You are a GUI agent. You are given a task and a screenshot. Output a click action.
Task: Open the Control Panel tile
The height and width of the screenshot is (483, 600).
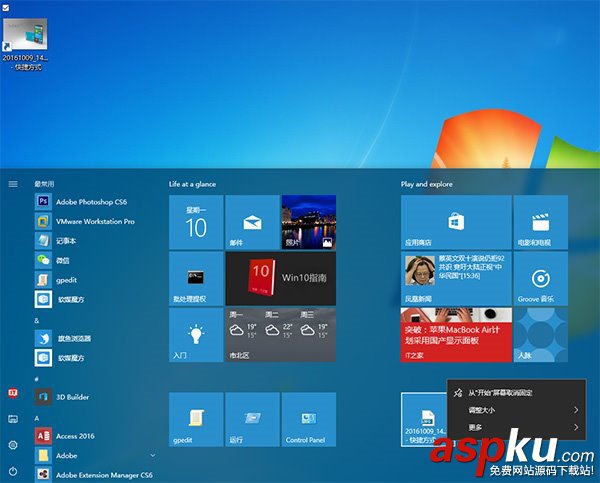[x=308, y=419]
